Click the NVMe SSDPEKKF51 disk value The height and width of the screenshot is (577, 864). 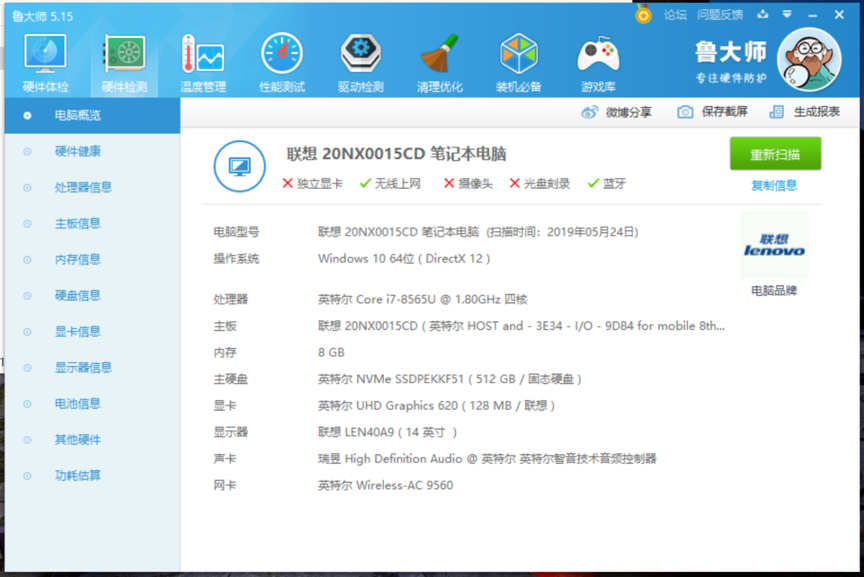(x=450, y=379)
